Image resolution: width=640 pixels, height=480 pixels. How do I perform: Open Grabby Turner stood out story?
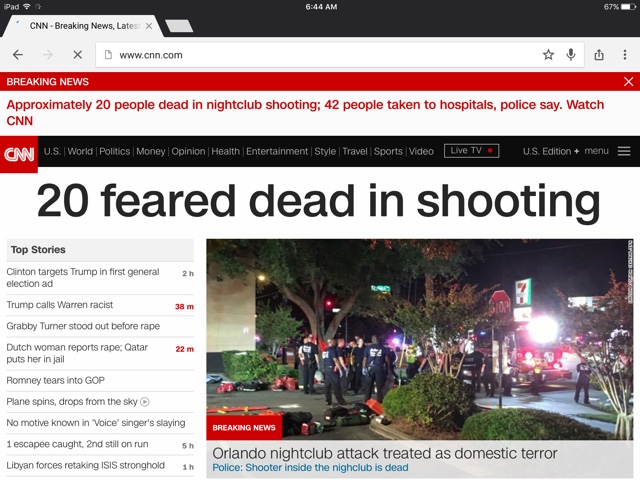click(83, 326)
